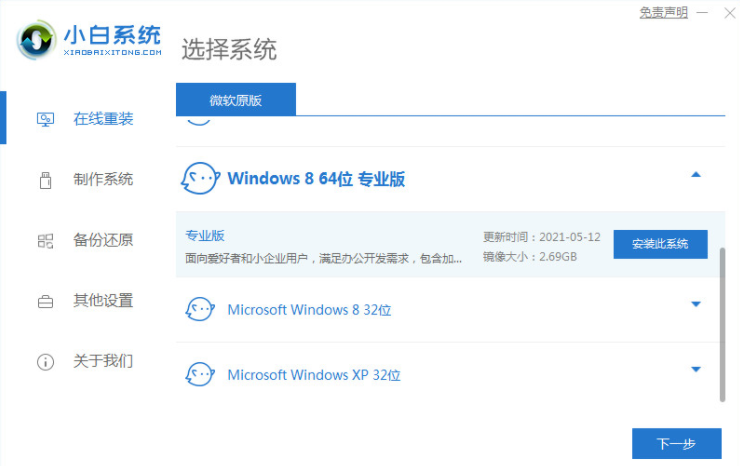Click the 下一步 button
The image size is (740, 466).
[x=677, y=443]
